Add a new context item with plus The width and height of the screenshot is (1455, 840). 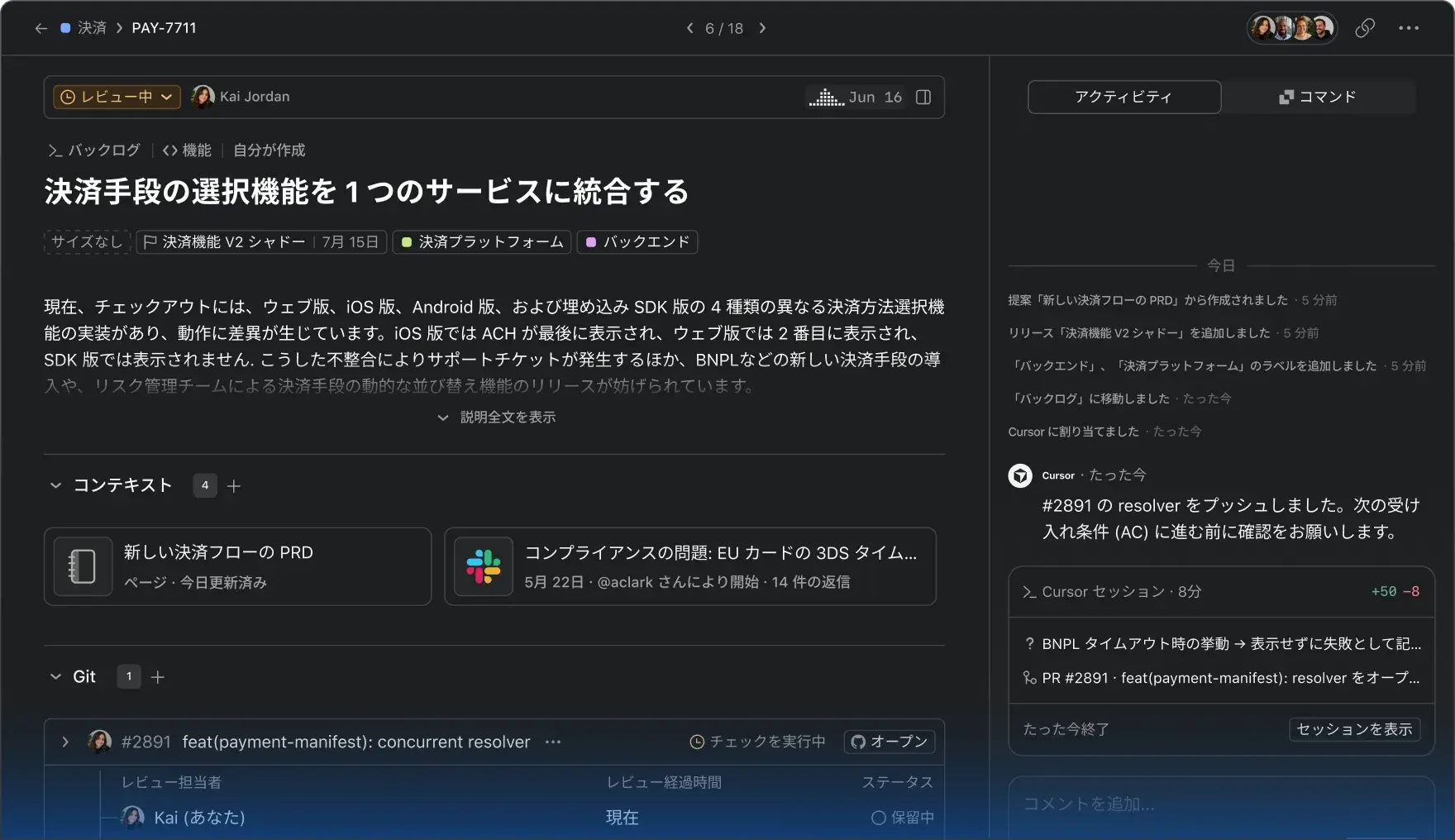point(234,486)
